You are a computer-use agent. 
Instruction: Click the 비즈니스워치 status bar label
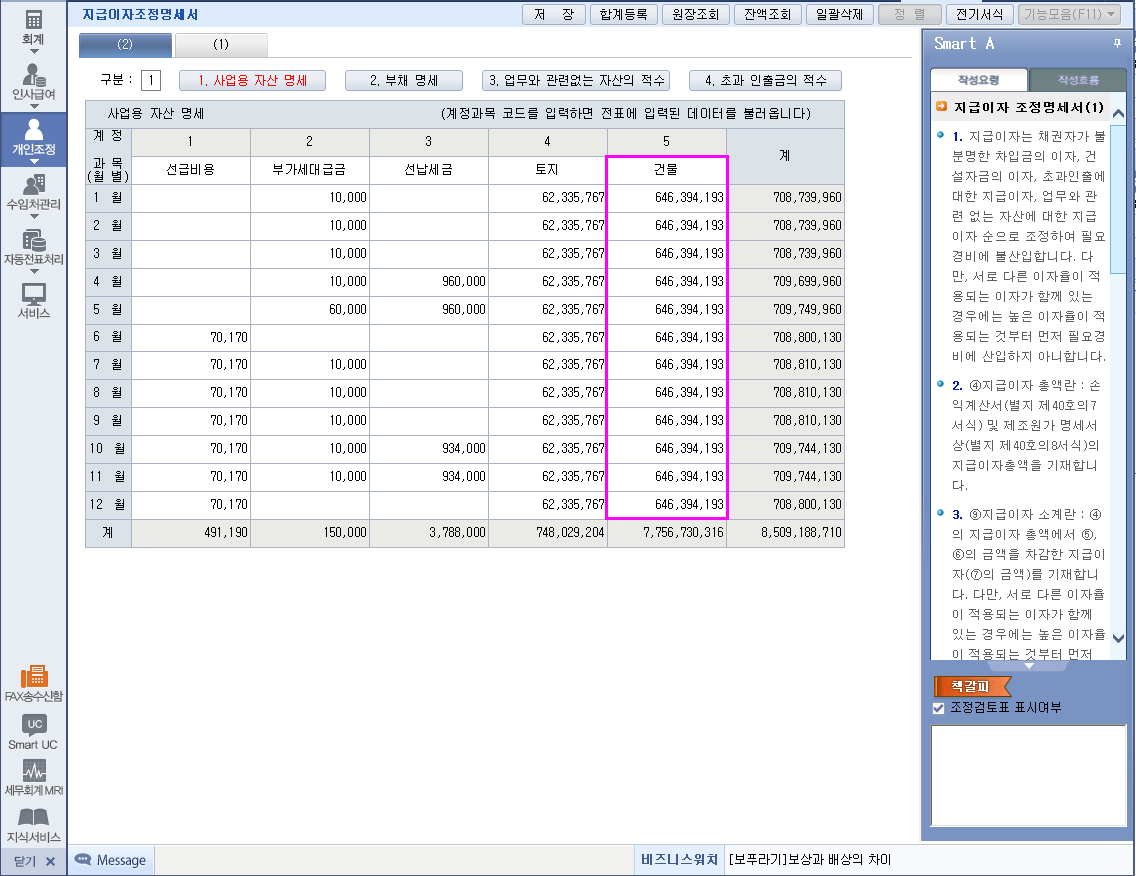(679, 859)
